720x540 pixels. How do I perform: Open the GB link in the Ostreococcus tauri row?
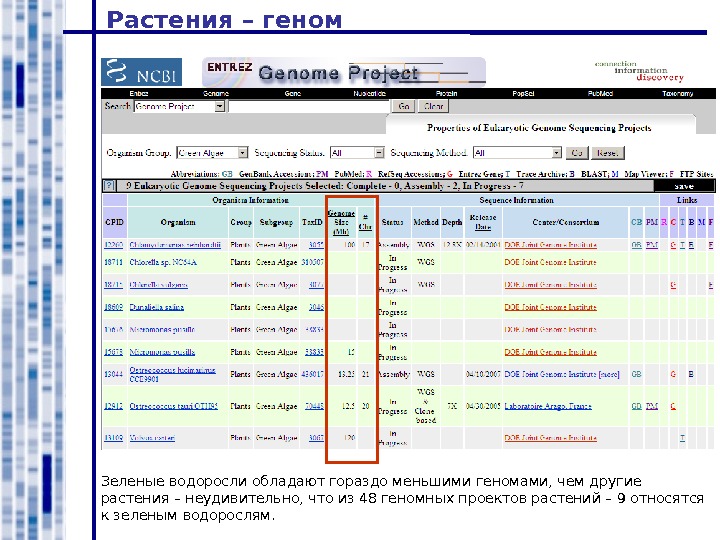click(636, 406)
